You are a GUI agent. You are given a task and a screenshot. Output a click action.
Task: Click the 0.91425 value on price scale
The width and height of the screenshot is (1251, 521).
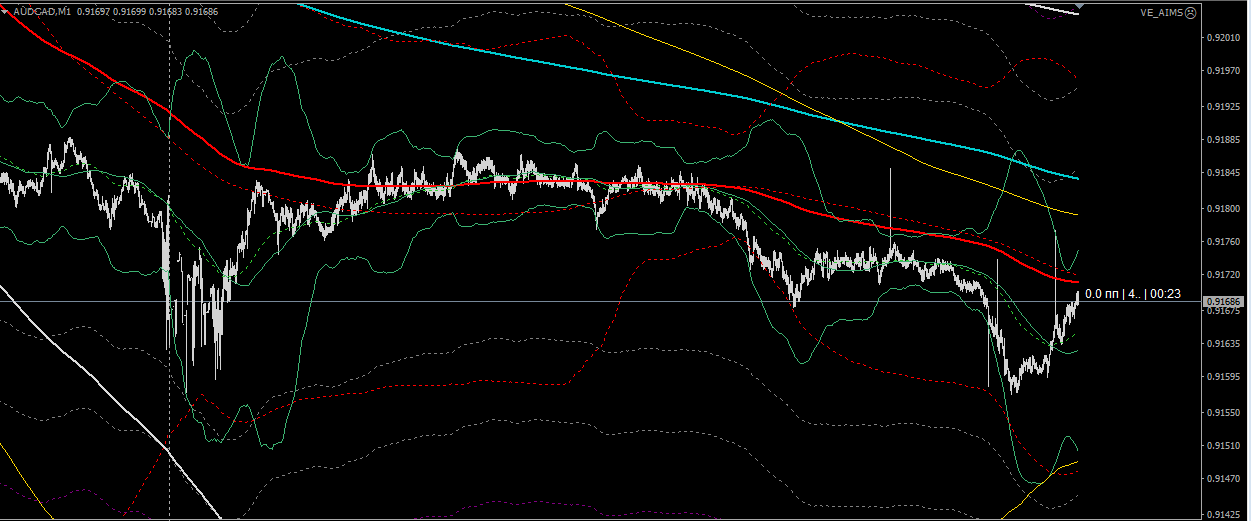pyautogui.click(x=1225, y=514)
